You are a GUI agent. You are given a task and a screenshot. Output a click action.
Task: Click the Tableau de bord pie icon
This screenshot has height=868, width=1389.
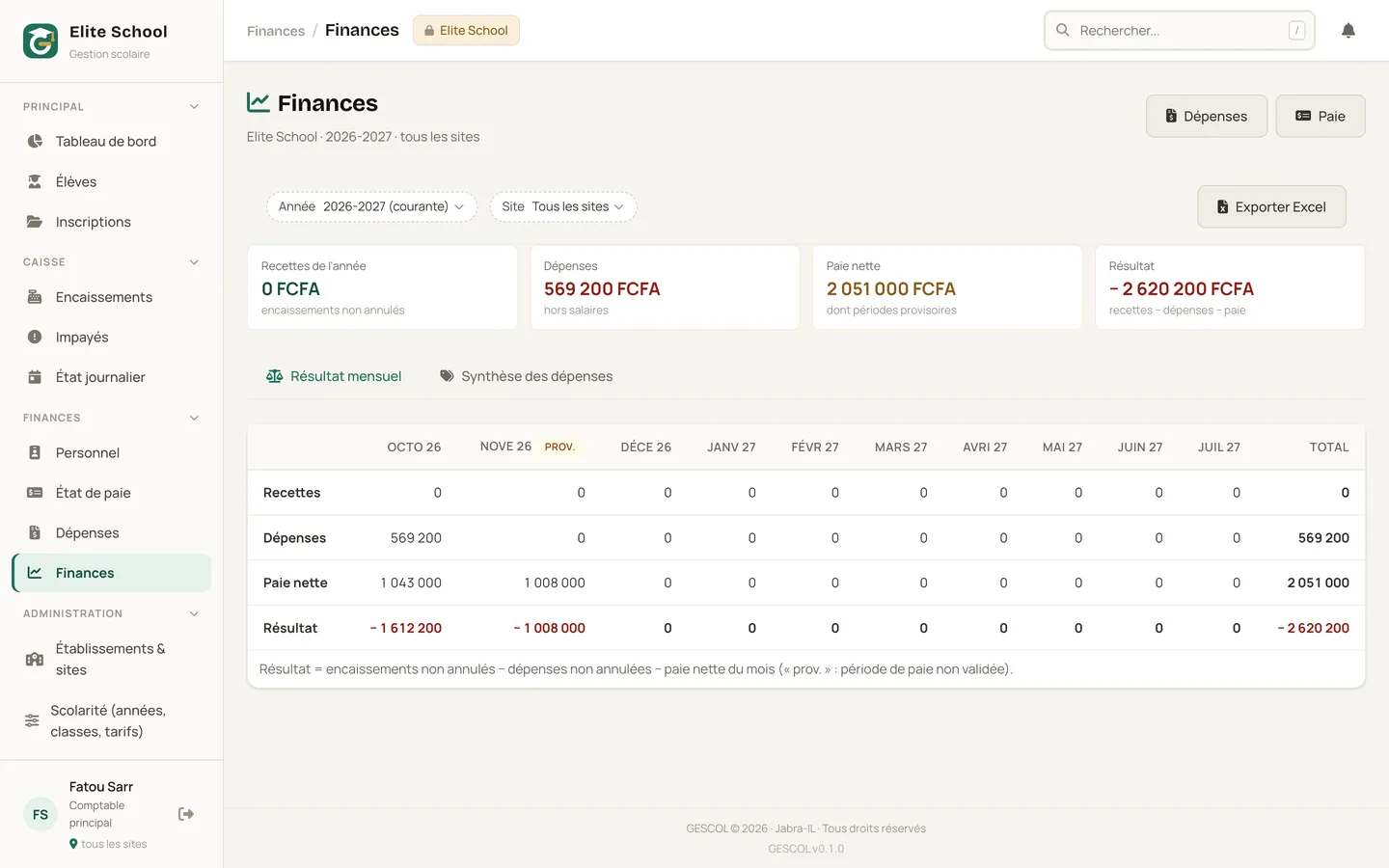pyautogui.click(x=35, y=141)
